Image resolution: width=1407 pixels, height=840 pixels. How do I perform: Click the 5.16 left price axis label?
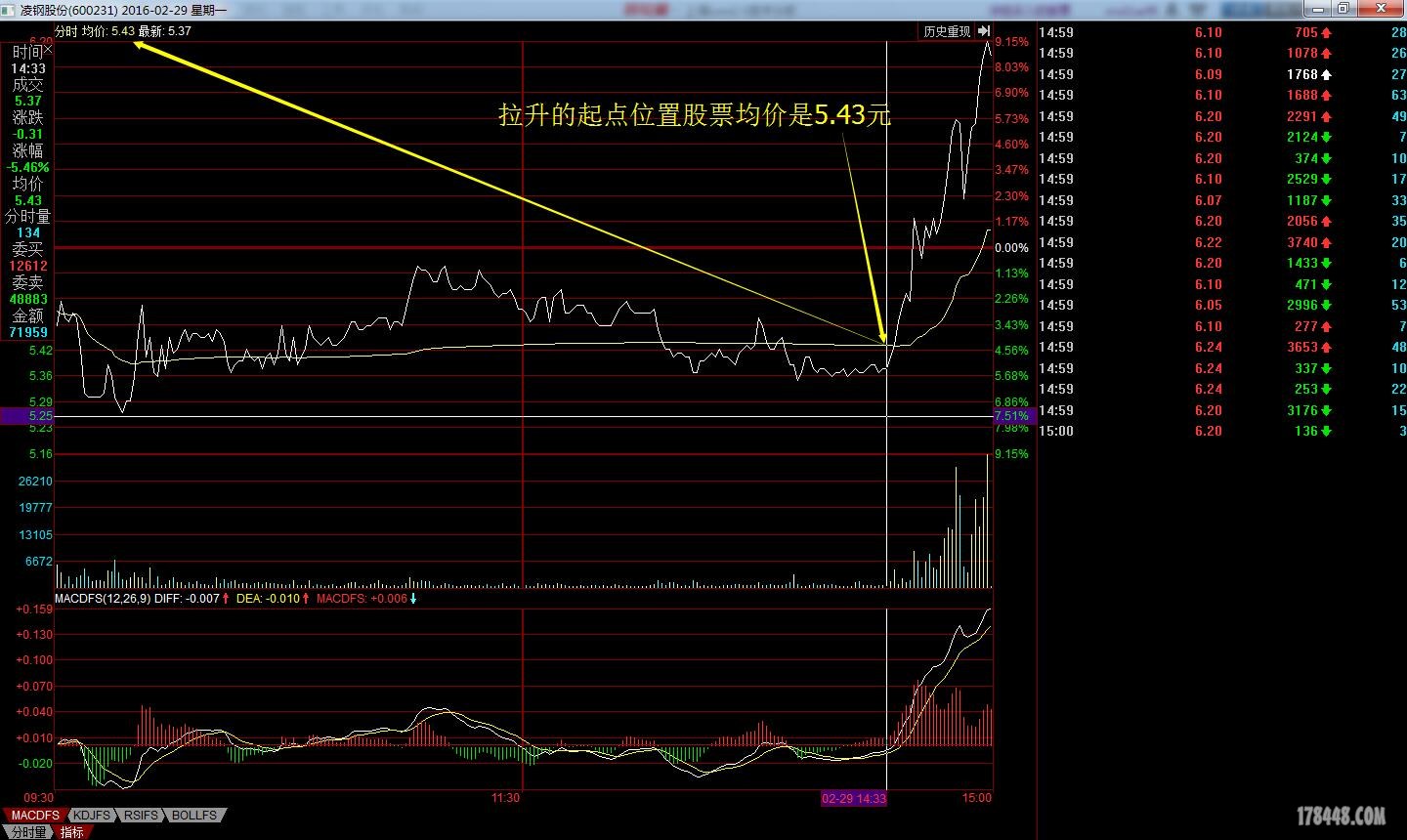click(41, 454)
